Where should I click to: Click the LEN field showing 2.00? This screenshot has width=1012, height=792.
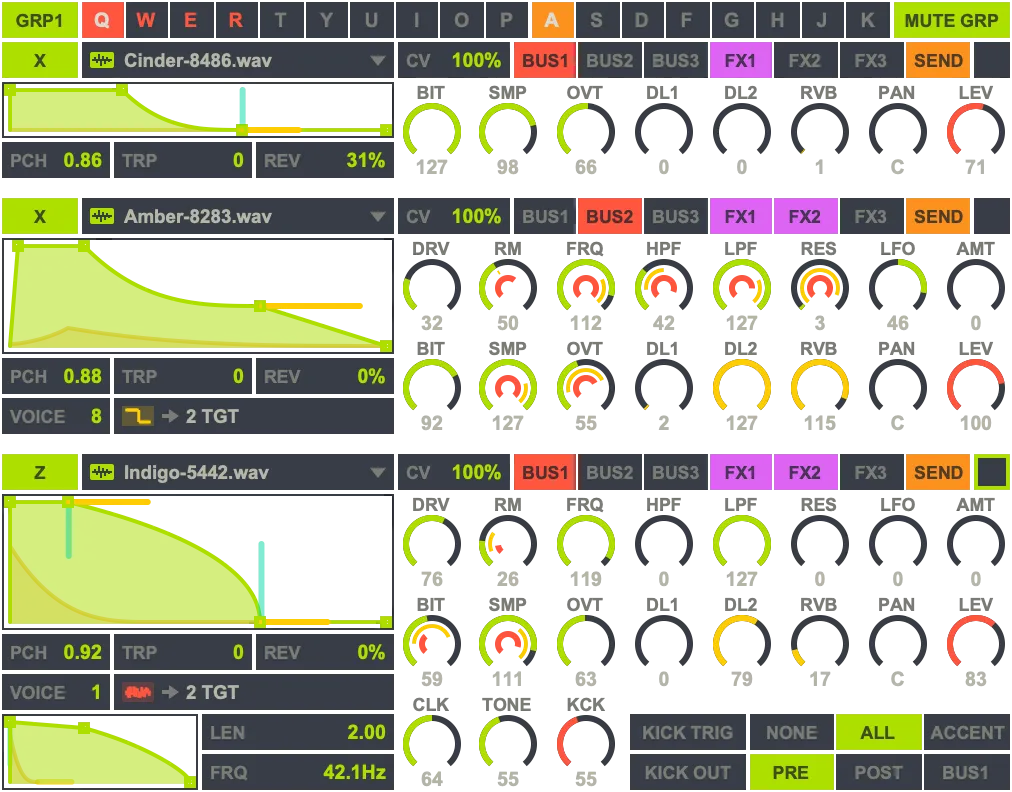[298, 732]
